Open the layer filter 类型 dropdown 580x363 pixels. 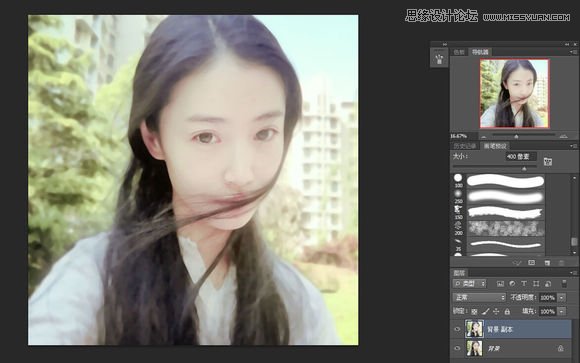click(469, 284)
